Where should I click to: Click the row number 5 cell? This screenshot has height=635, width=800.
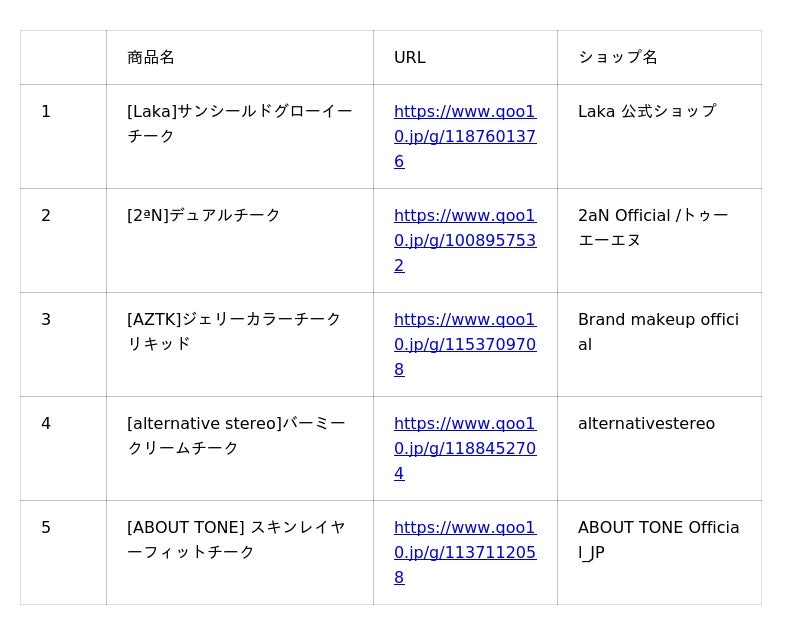[63, 553]
